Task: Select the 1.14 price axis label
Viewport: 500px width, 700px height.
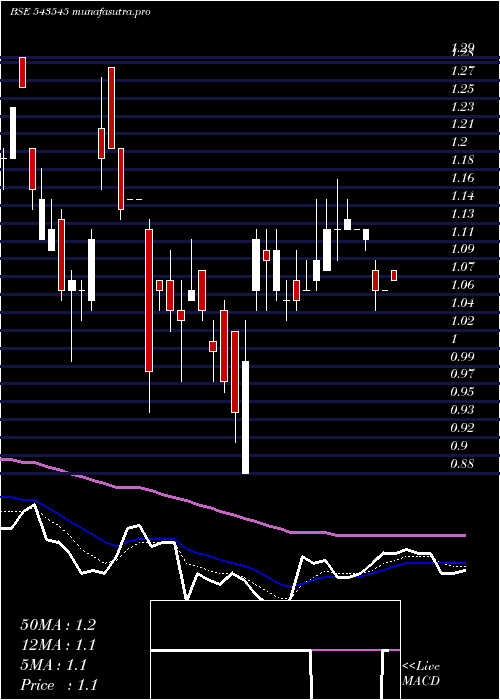Action: click(x=462, y=196)
